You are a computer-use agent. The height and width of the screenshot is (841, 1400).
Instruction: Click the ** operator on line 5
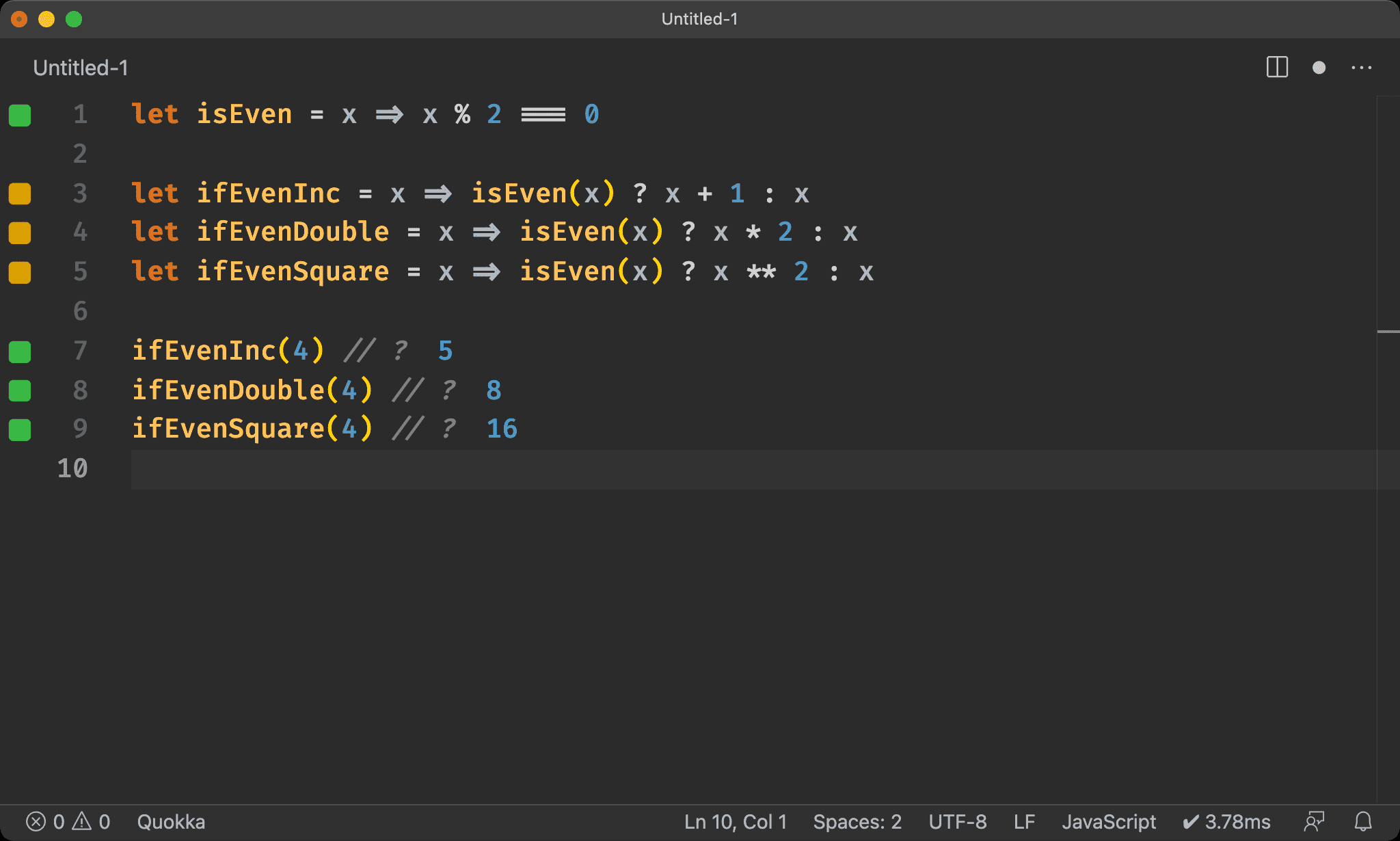tap(761, 271)
